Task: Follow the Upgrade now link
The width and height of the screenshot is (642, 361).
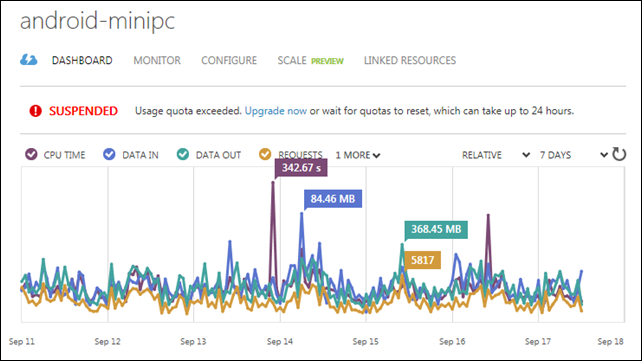Action: [x=276, y=111]
